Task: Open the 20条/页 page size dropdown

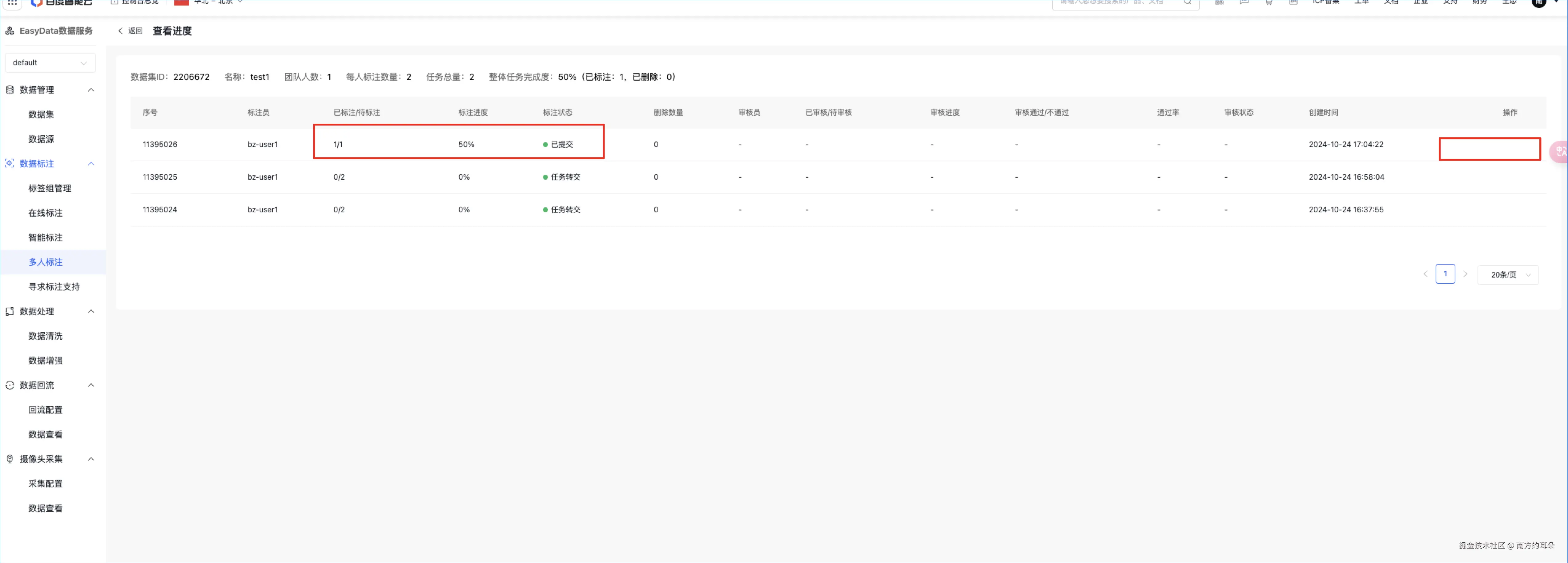Action: [1508, 275]
